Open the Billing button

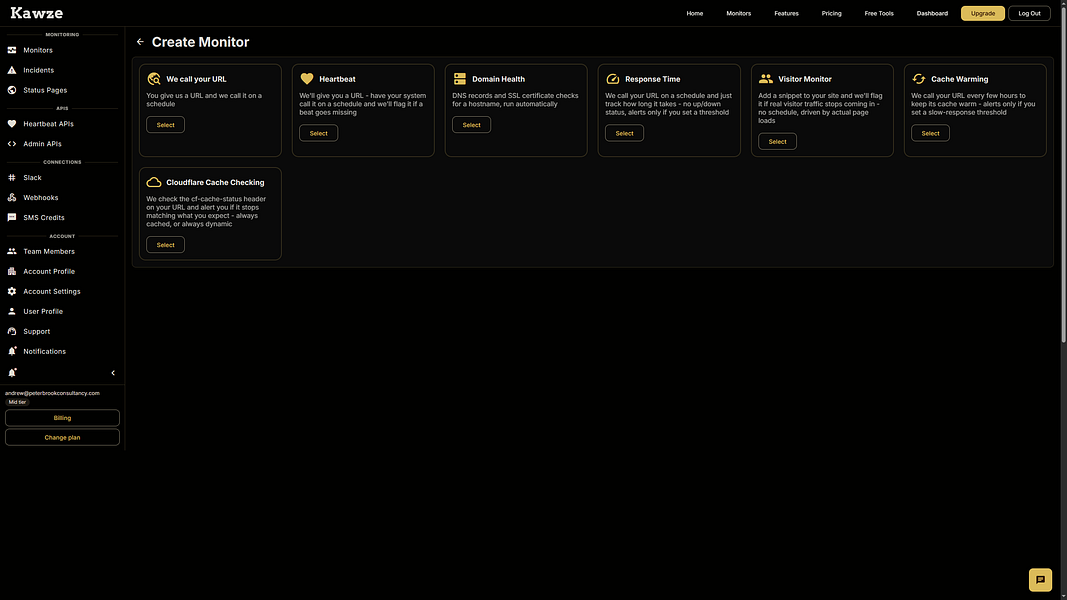(x=62, y=418)
